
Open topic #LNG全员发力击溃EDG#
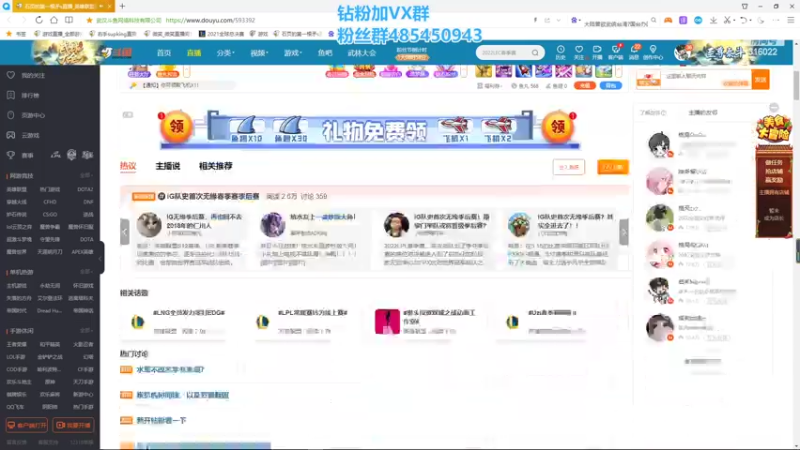coord(189,312)
